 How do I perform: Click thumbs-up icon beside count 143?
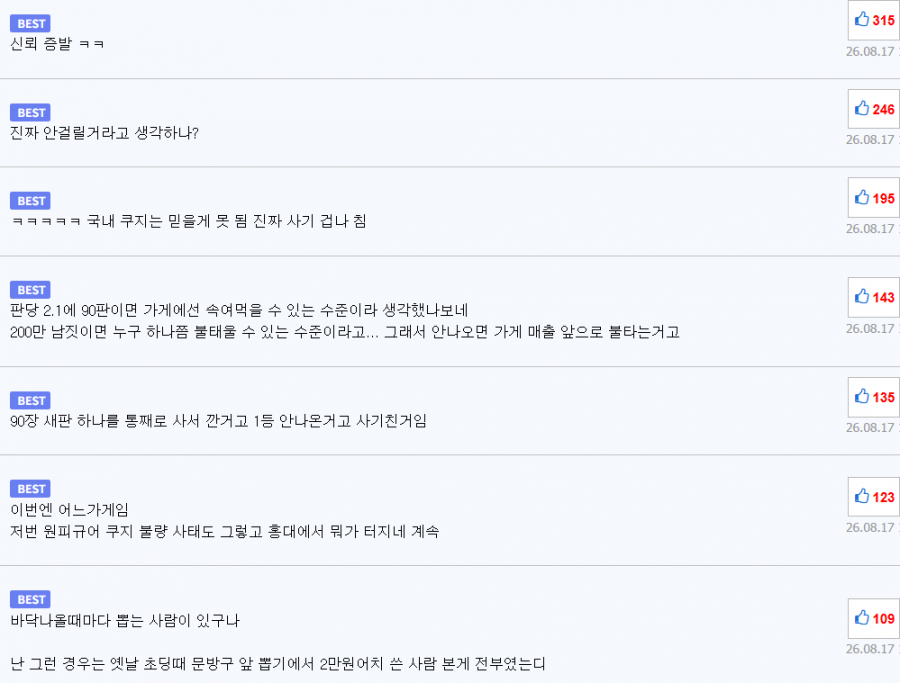point(874,297)
